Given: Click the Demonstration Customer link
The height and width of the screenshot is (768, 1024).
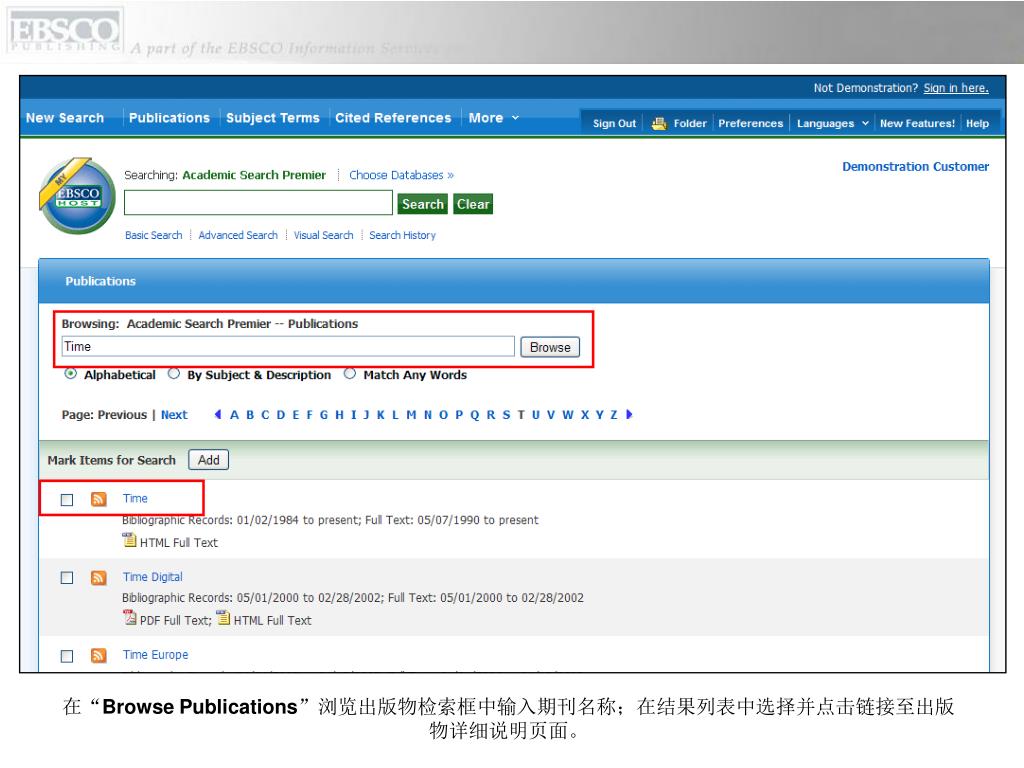Looking at the screenshot, I should [915, 167].
